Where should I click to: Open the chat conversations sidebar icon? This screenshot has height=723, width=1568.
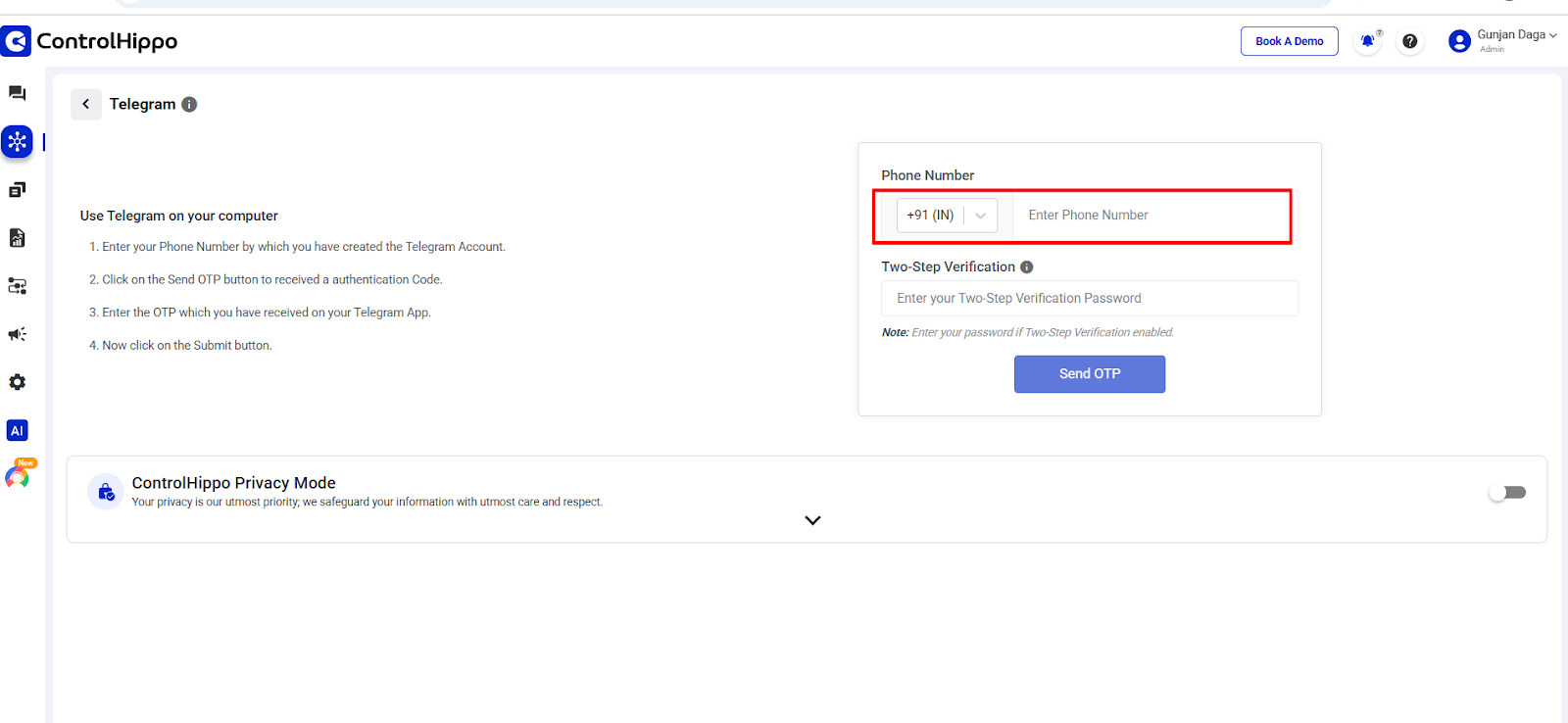pos(17,93)
